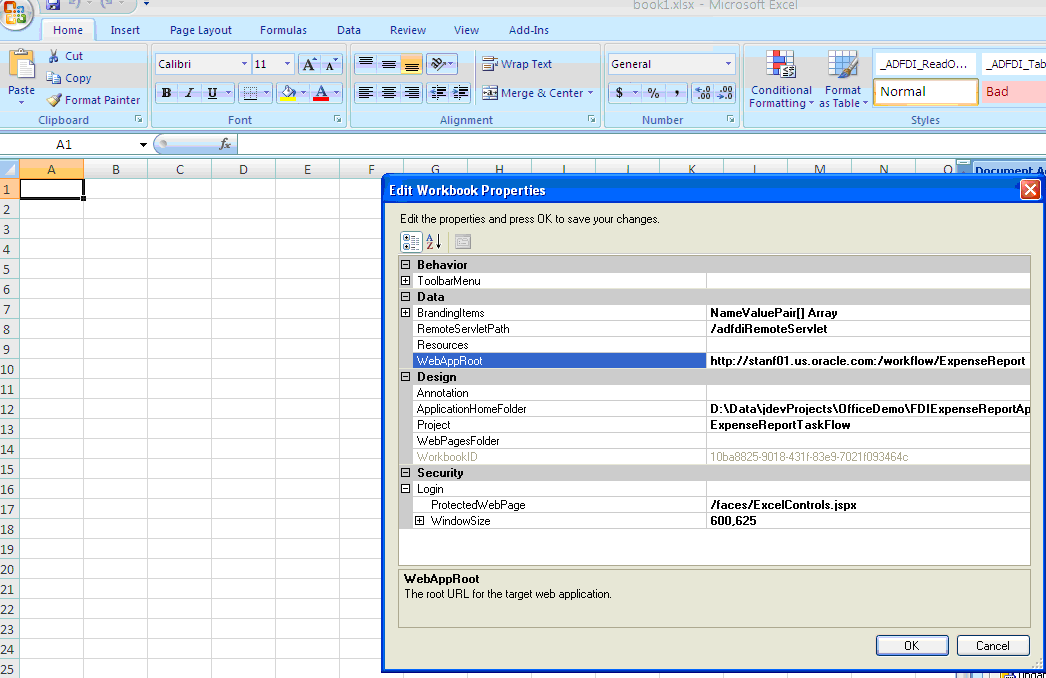
Task: Expand the WindowSize property
Action: (420, 521)
